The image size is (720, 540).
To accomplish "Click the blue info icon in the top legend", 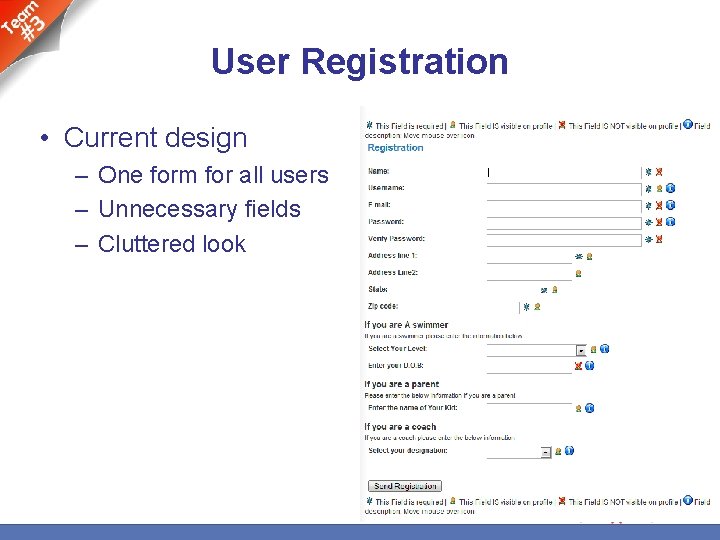I will 687,124.
